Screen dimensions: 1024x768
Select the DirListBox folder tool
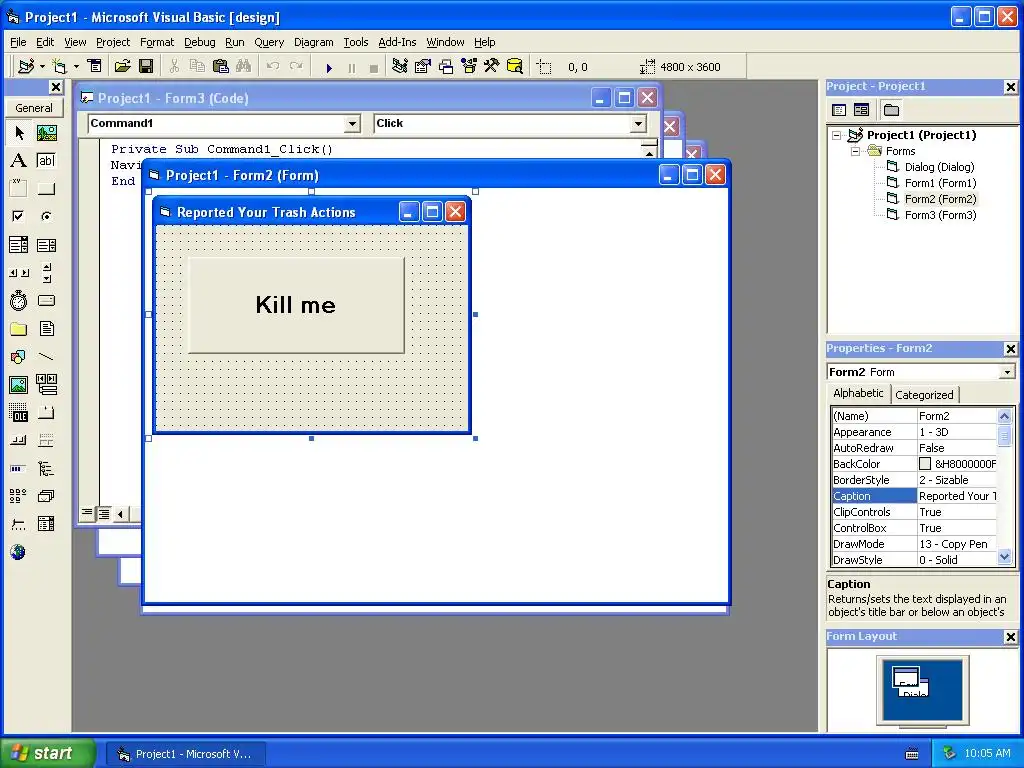19,328
